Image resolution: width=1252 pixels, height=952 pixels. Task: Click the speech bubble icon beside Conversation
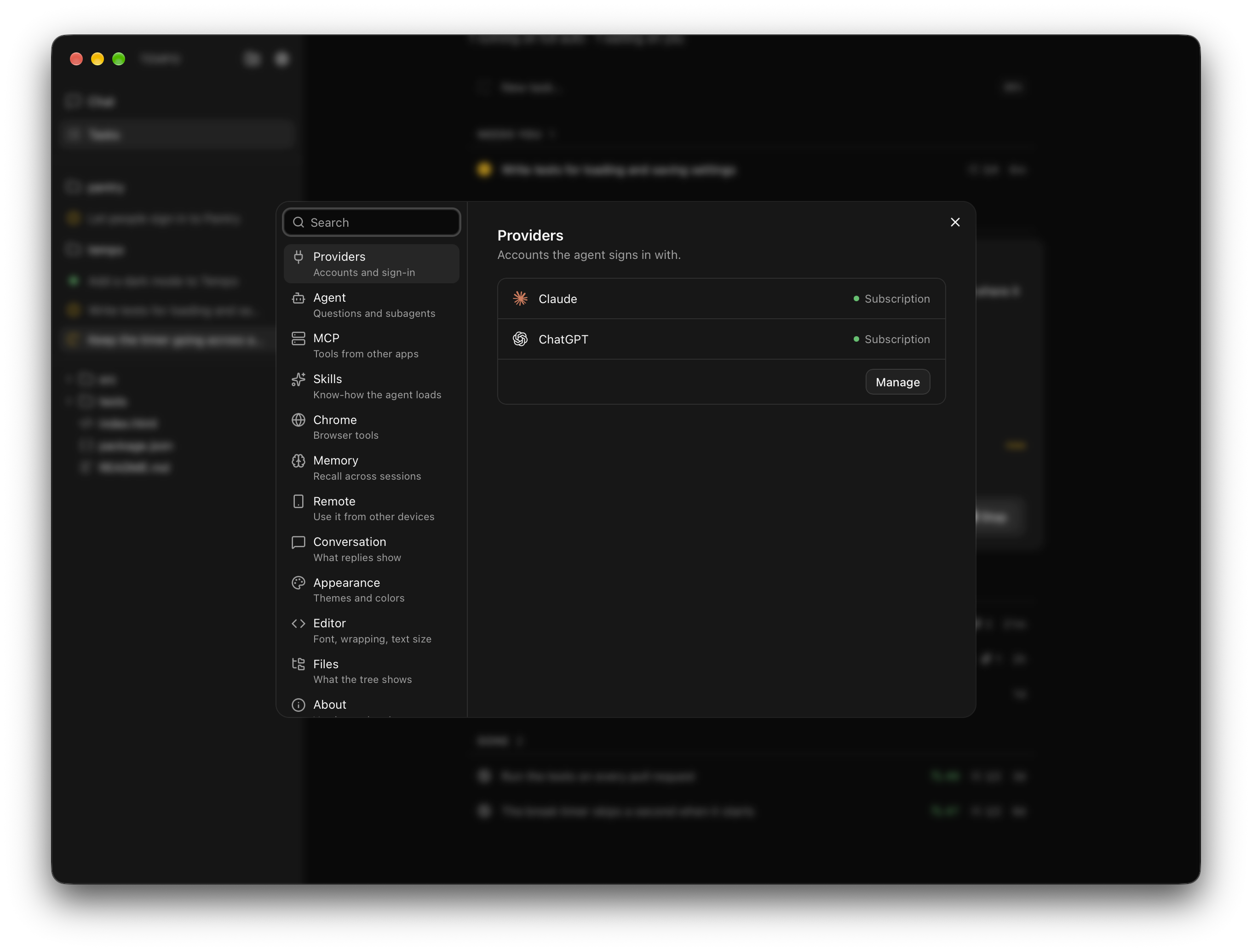point(298,542)
